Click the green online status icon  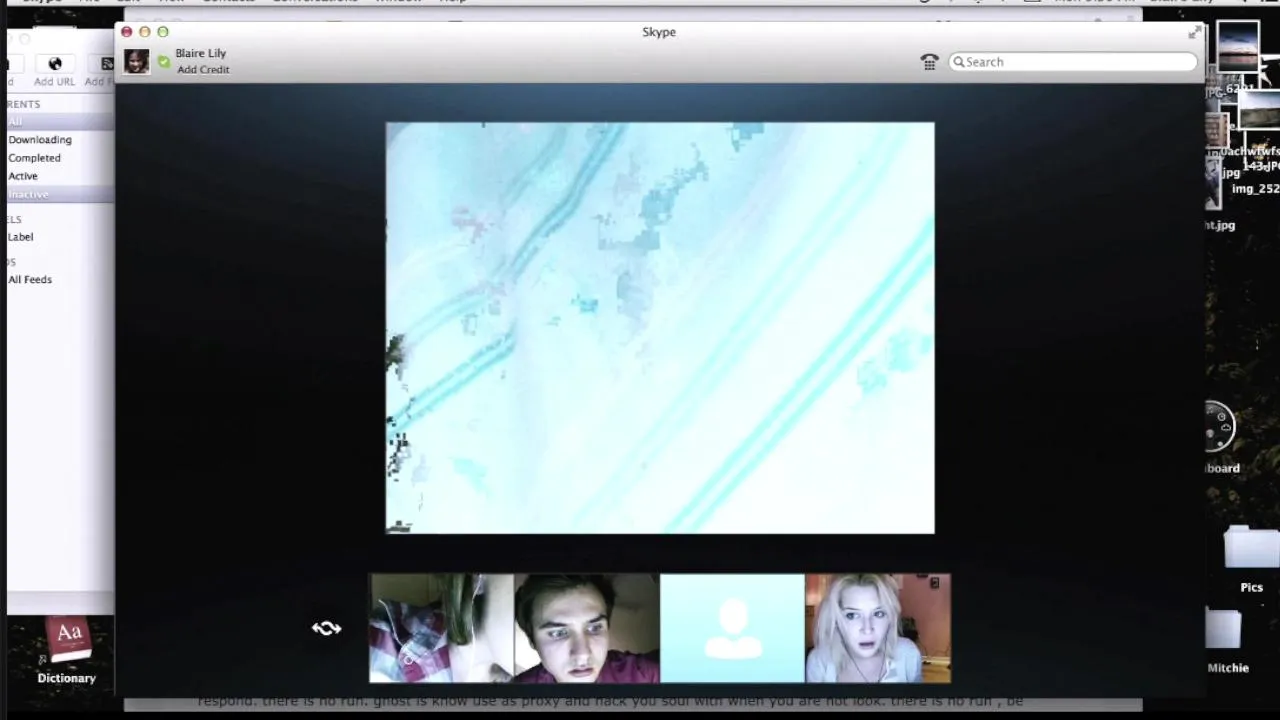tap(164, 62)
